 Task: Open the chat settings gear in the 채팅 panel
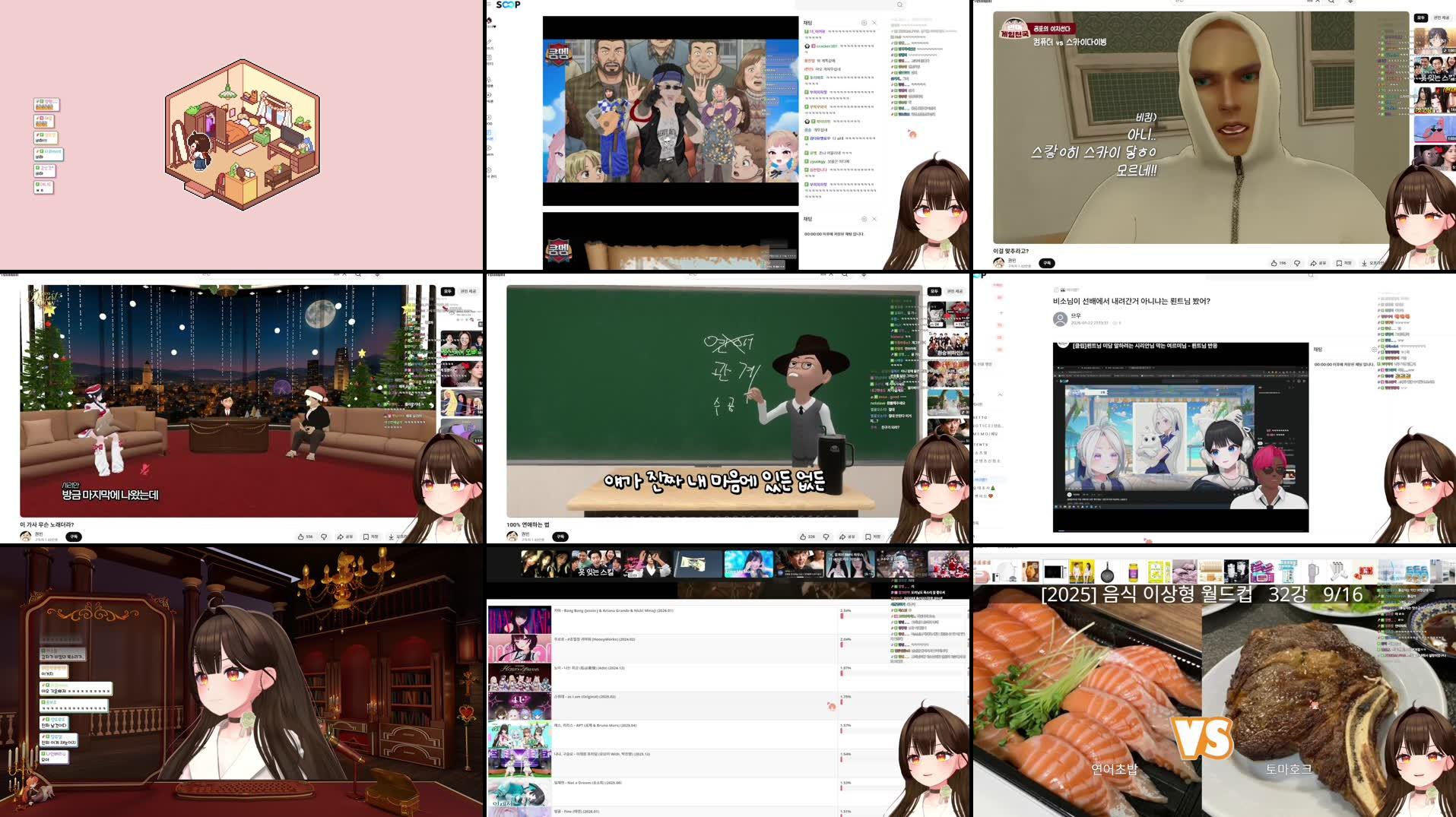[864, 24]
